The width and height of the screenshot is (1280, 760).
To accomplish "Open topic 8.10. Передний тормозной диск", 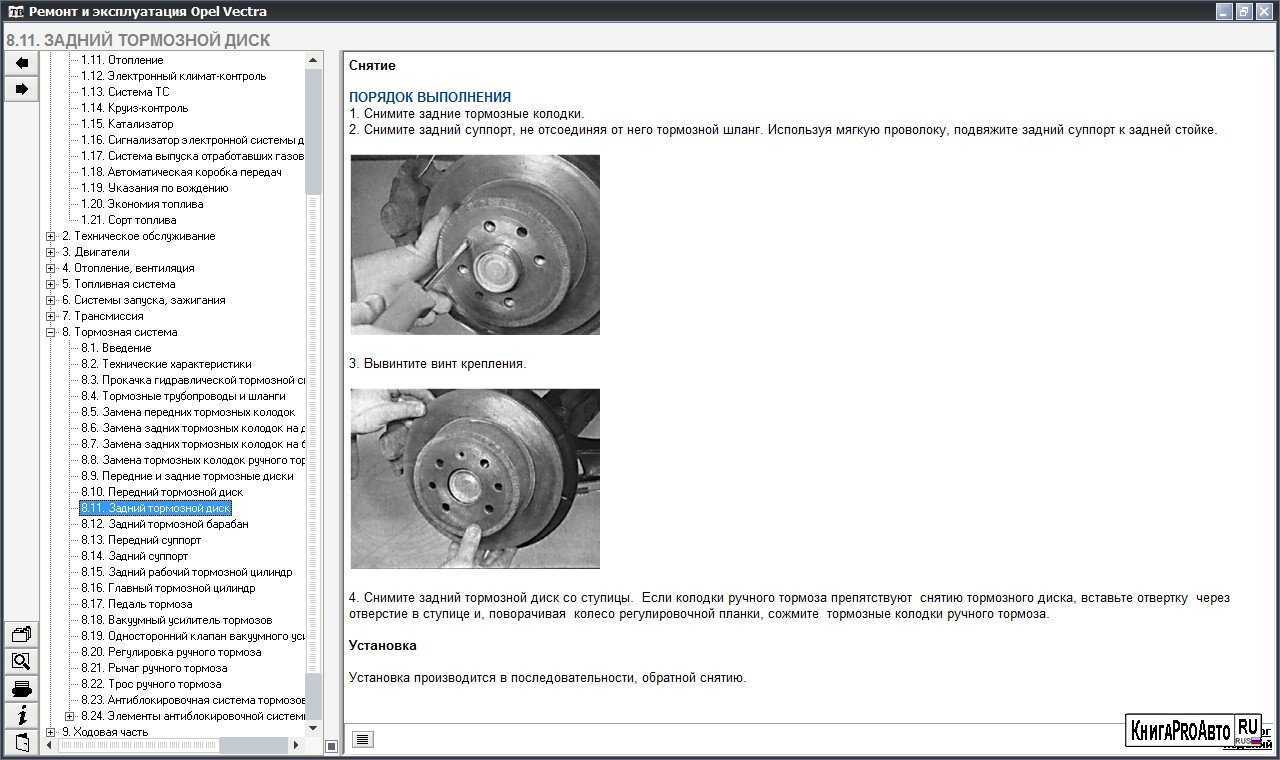I will (x=162, y=492).
